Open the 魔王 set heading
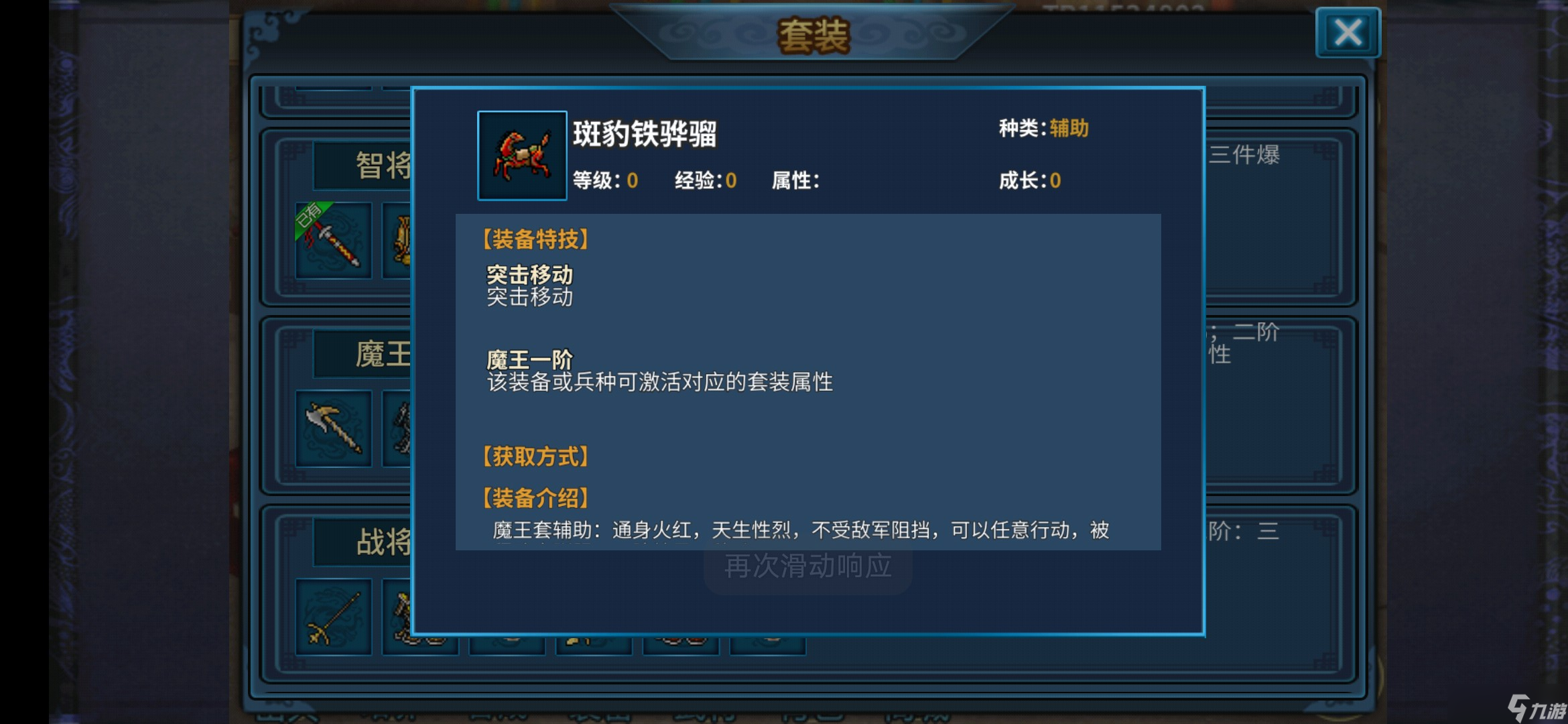Screen dimensions: 1568x724 coord(383,353)
